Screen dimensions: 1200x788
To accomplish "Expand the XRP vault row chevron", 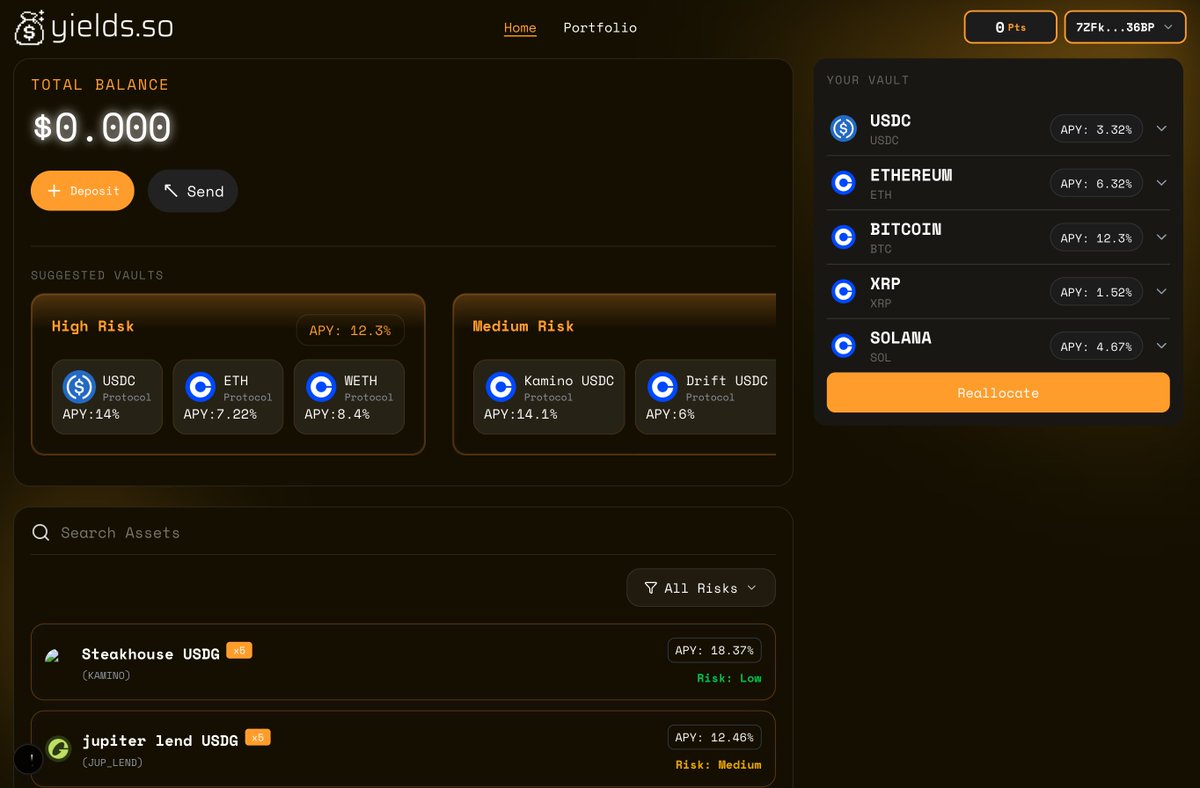I will tap(1161, 291).
